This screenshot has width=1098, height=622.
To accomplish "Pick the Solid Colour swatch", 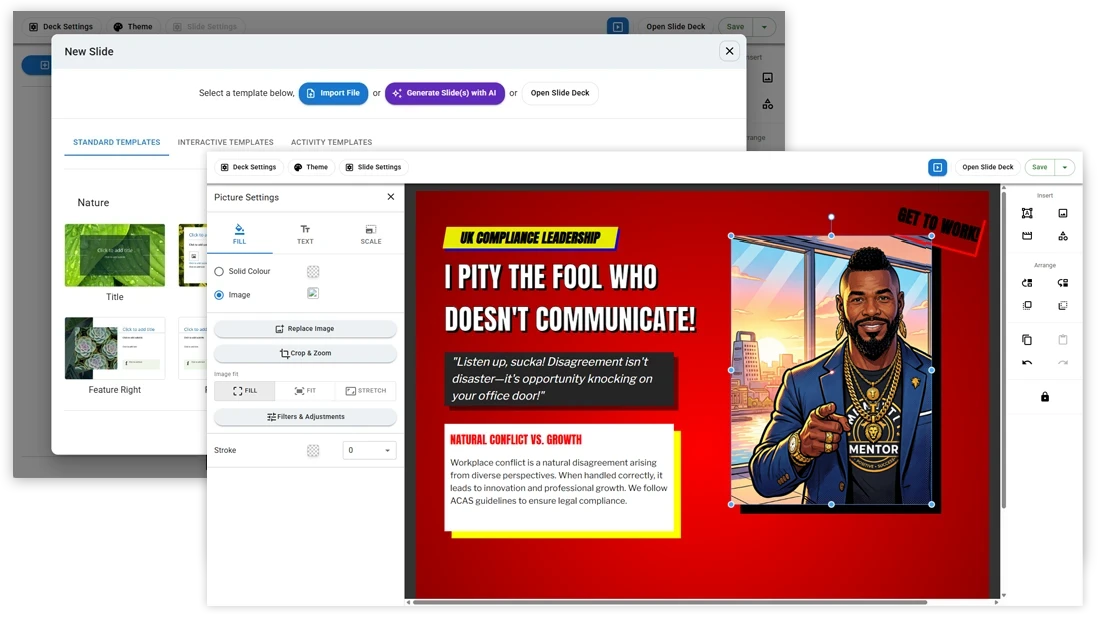I will 313,272.
